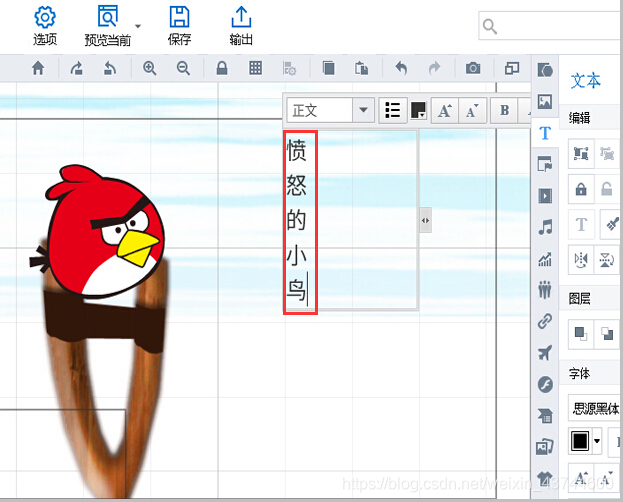The width and height of the screenshot is (623, 502).
Task: Click the text box width handle arrows
Action: [425, 220]
